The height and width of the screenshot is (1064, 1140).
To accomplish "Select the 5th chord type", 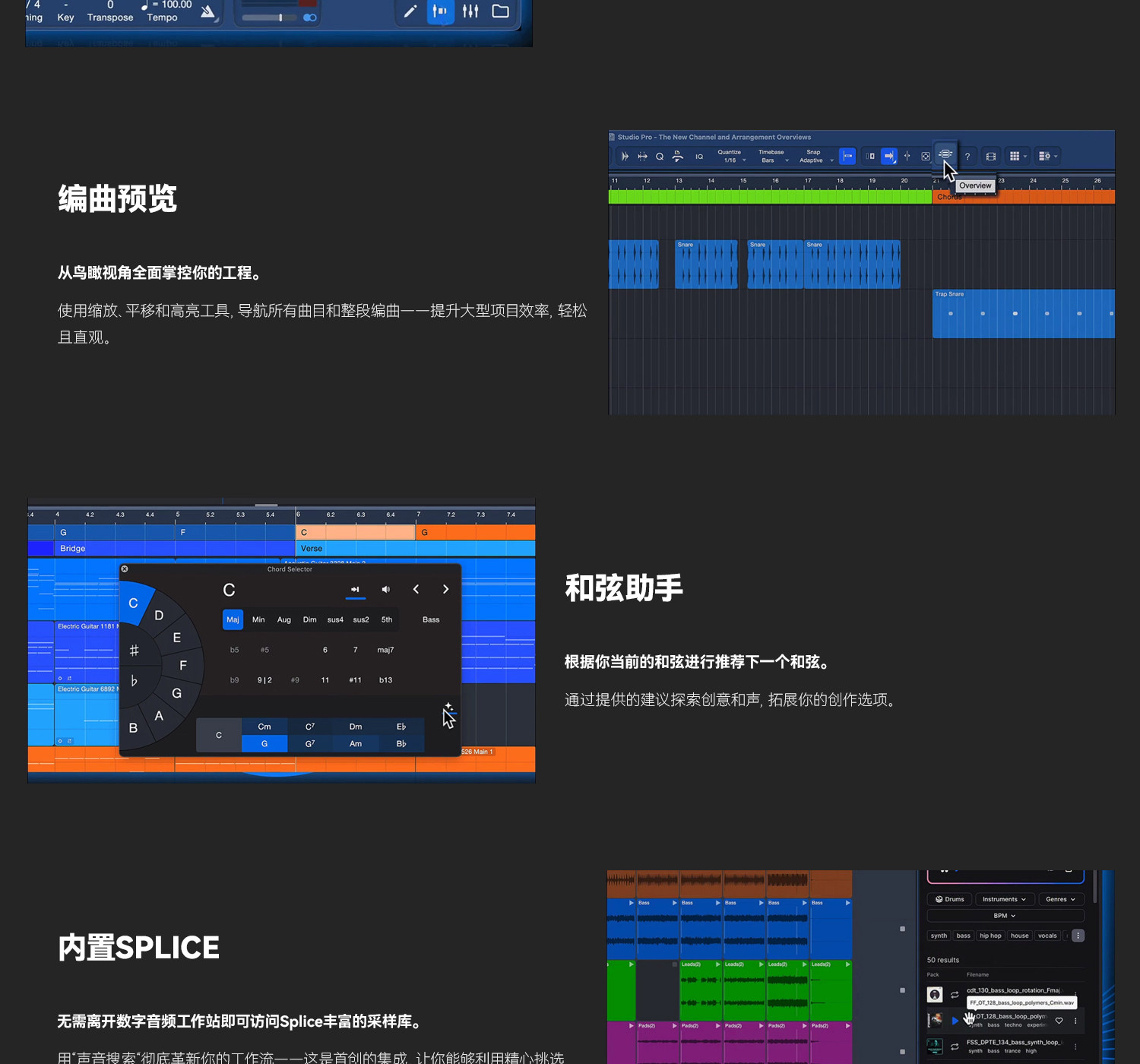I will (387, 619).
